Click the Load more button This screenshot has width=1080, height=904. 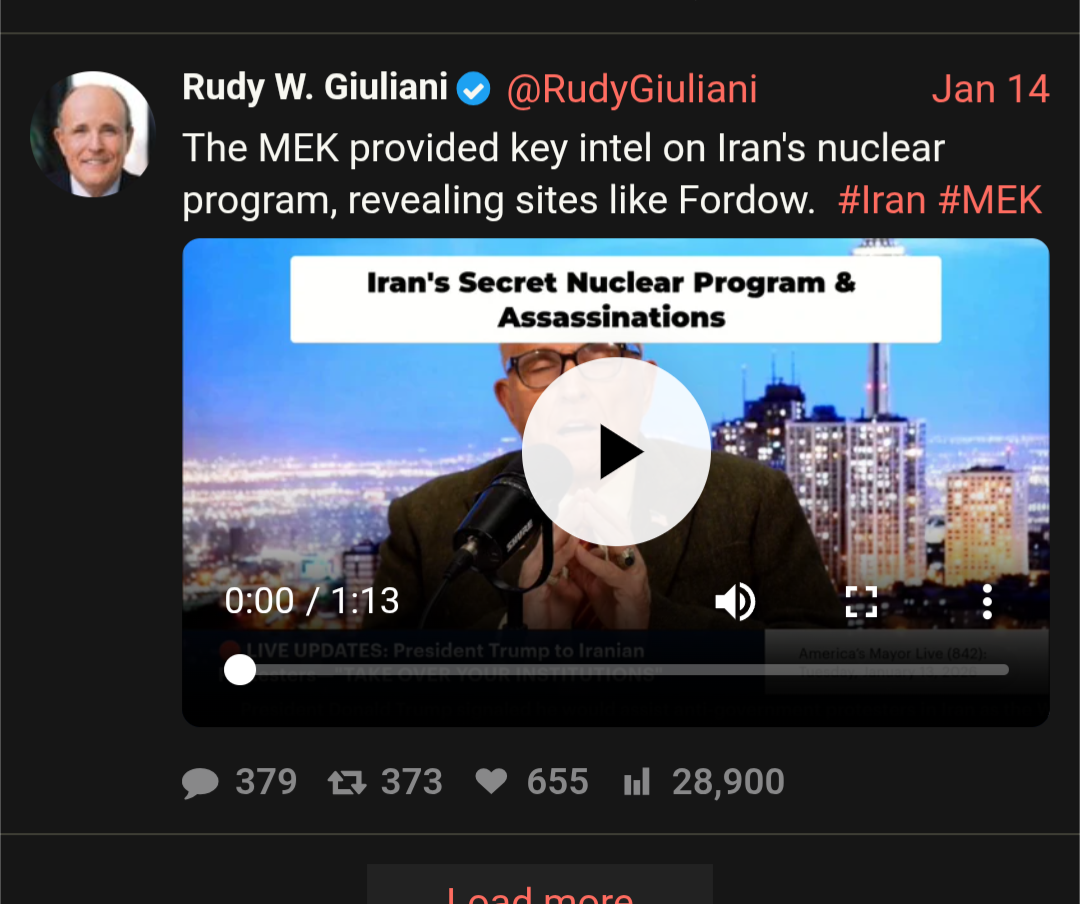[540, 885]
